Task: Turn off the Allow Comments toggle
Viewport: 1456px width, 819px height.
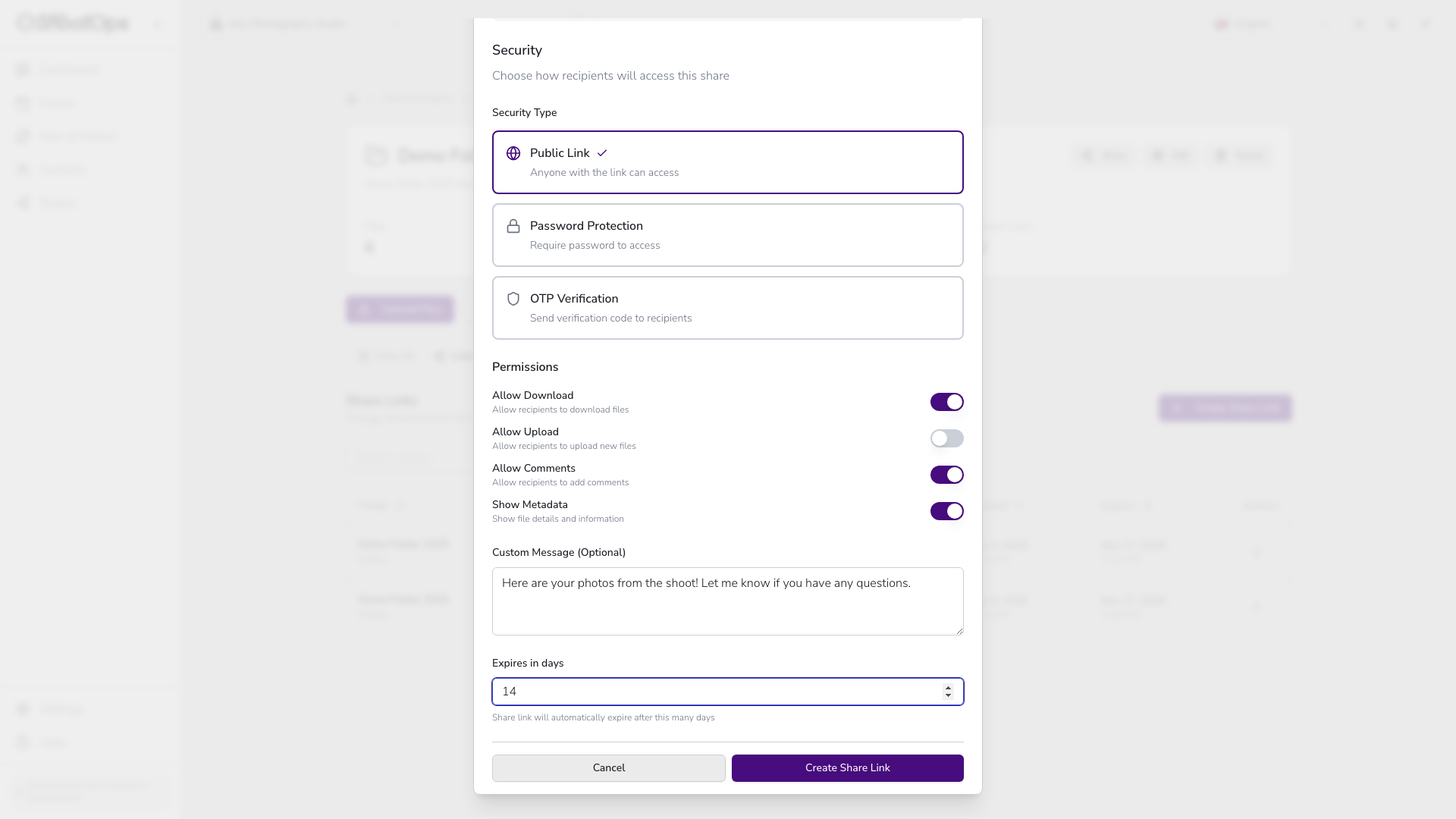Action: click(x=946, y=475)
